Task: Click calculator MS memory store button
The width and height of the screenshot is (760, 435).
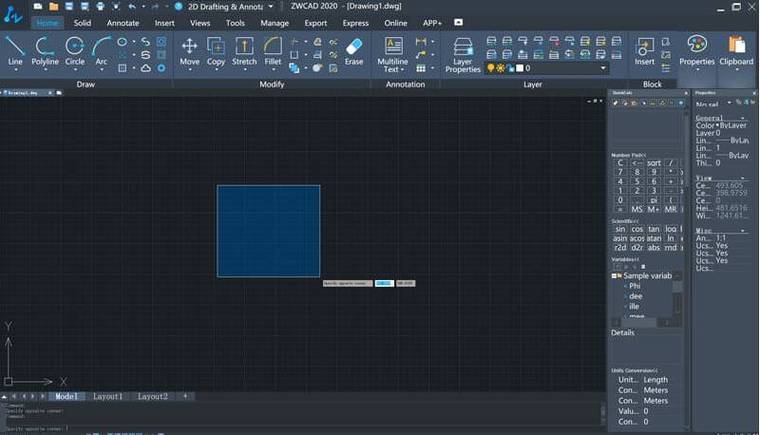Action: point(637,209)
